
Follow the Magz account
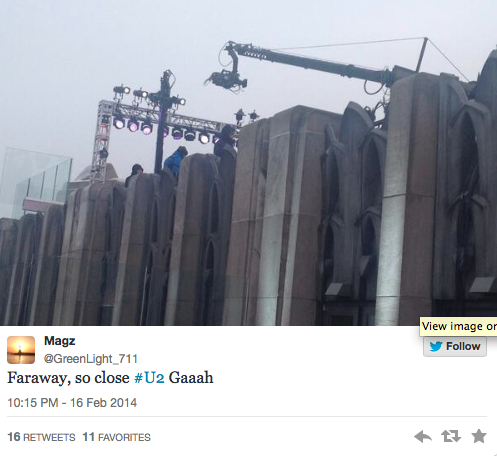click(x=455, y=347)
